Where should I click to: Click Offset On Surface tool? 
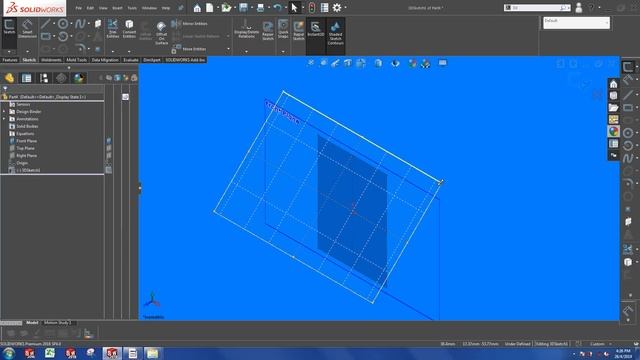pyautogui.click(x=161, y=33)
